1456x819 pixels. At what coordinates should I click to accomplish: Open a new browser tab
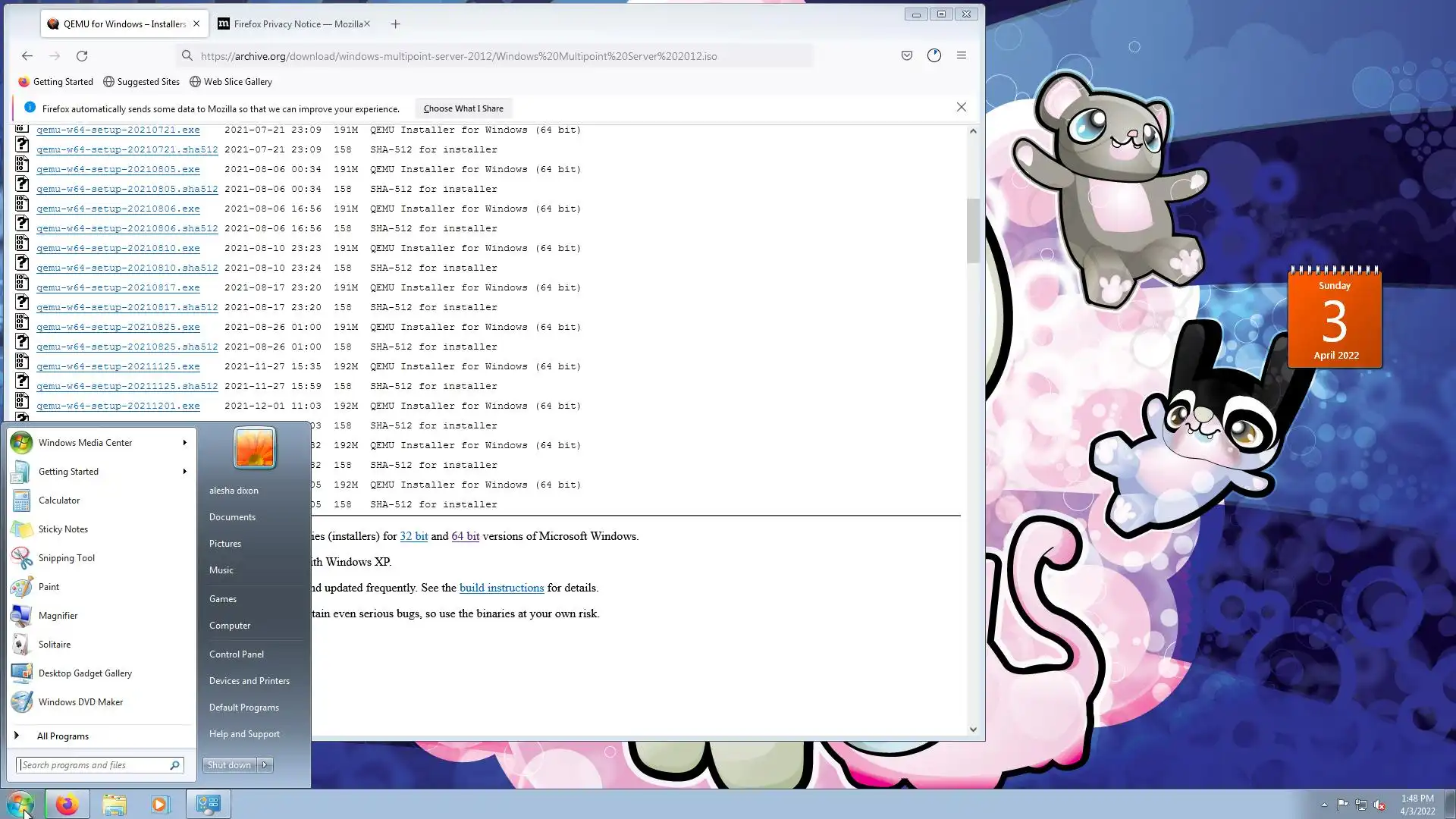(x=395, y=24)
